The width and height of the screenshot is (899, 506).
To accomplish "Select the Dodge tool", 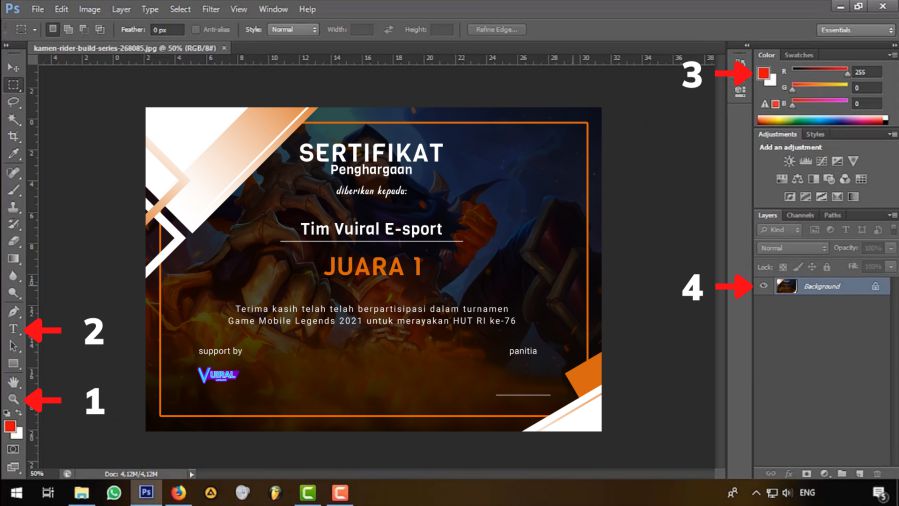I will click(13, 293).
